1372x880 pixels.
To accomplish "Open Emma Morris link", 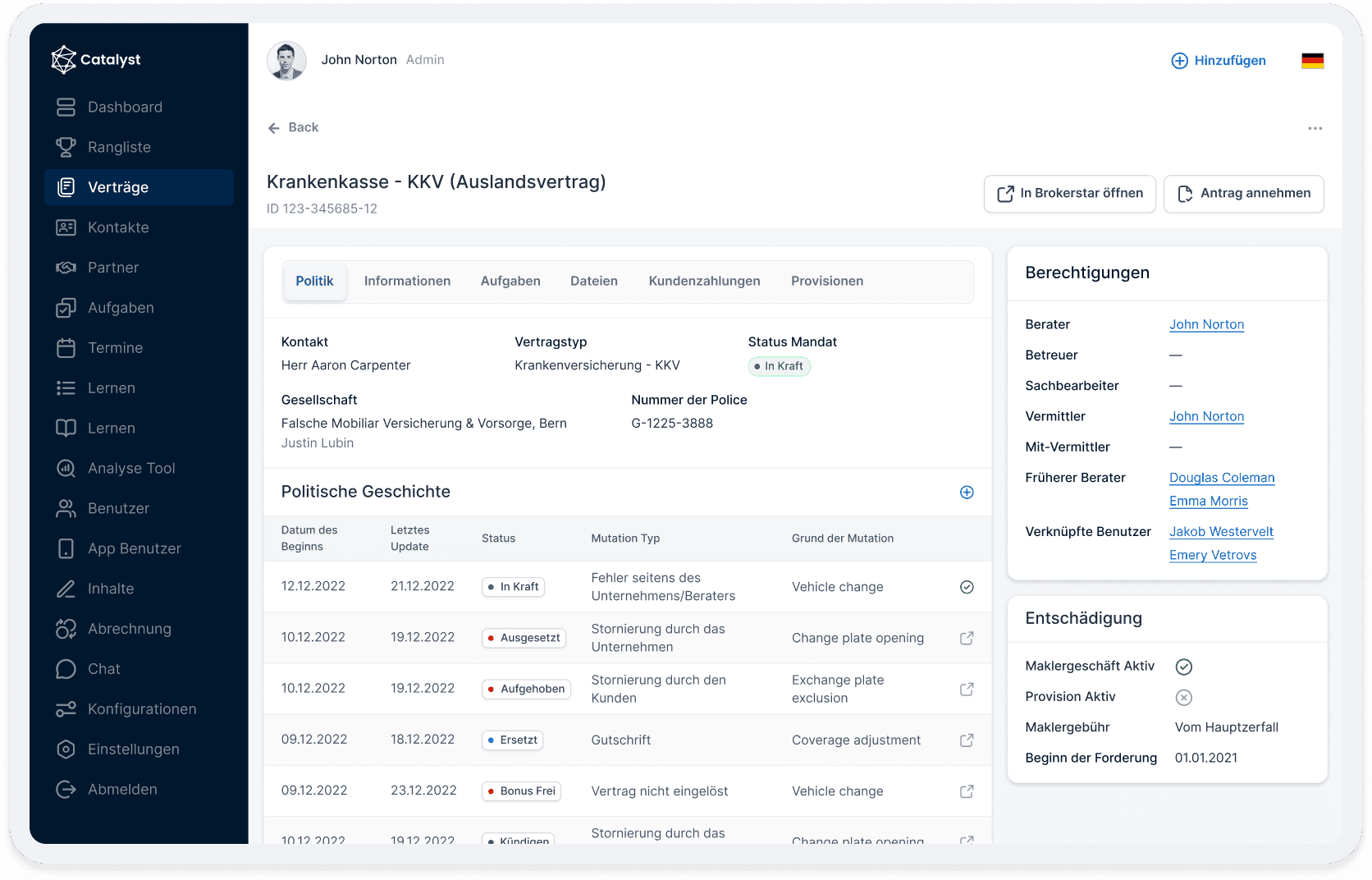I will (x=1208, y=502).
